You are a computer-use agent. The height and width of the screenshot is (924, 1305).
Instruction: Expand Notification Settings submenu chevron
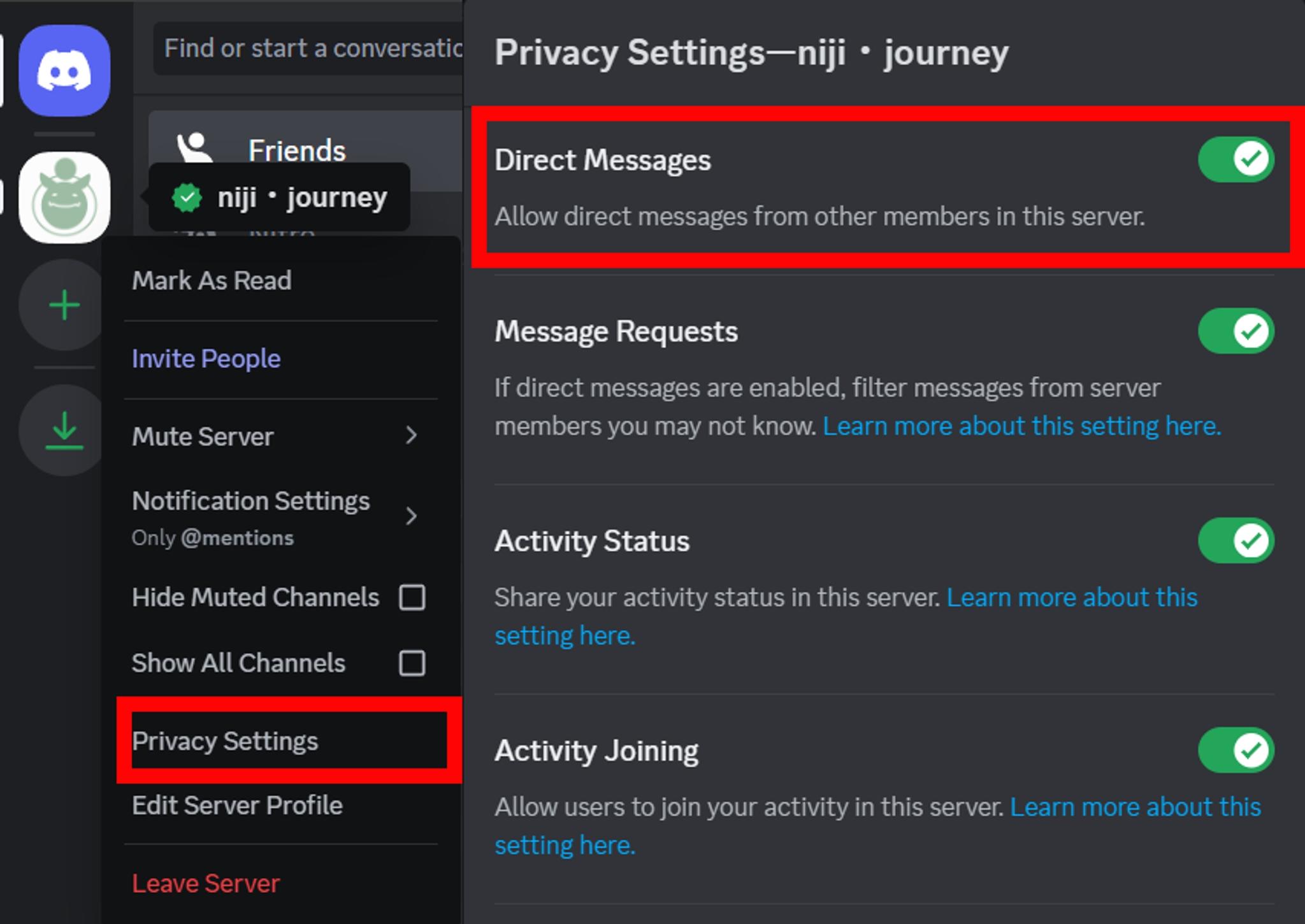coord(412,516)
